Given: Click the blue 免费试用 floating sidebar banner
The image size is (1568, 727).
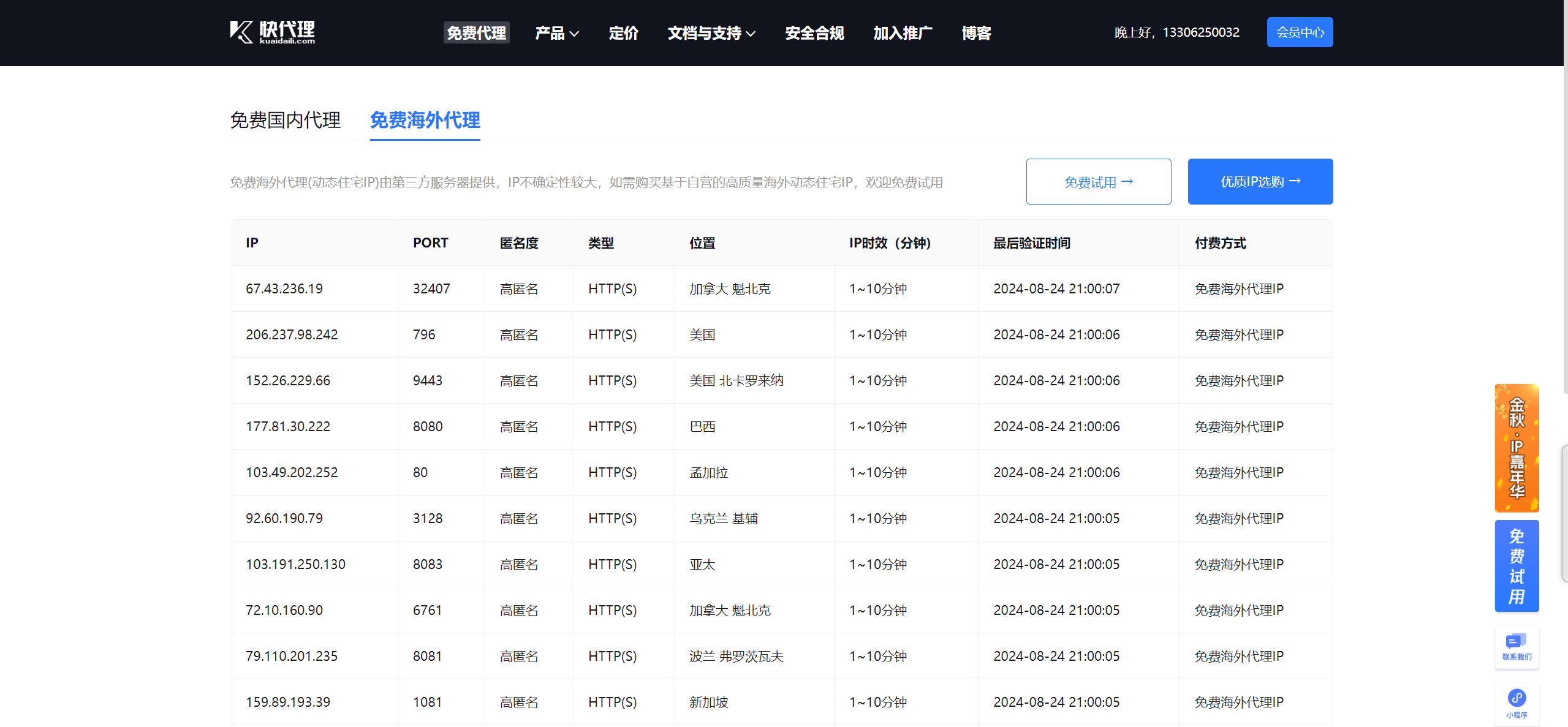Looking at the screenshot, I should click(x=1517, y=565).
